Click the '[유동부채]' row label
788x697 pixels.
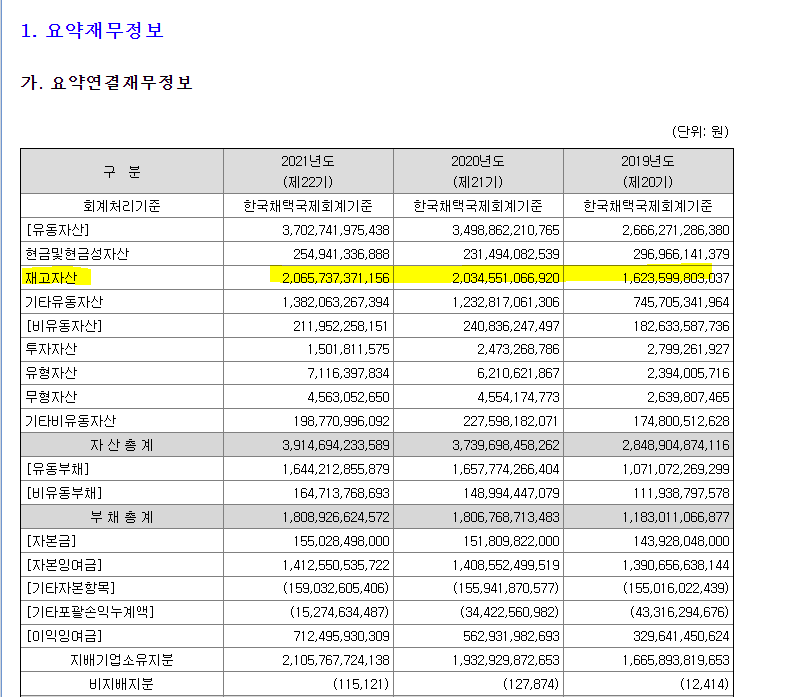(58, 469)
